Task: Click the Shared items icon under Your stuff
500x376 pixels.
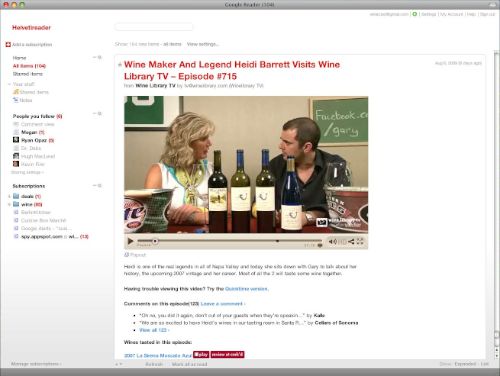Action: pyautogui.click(x=16, y=92)
